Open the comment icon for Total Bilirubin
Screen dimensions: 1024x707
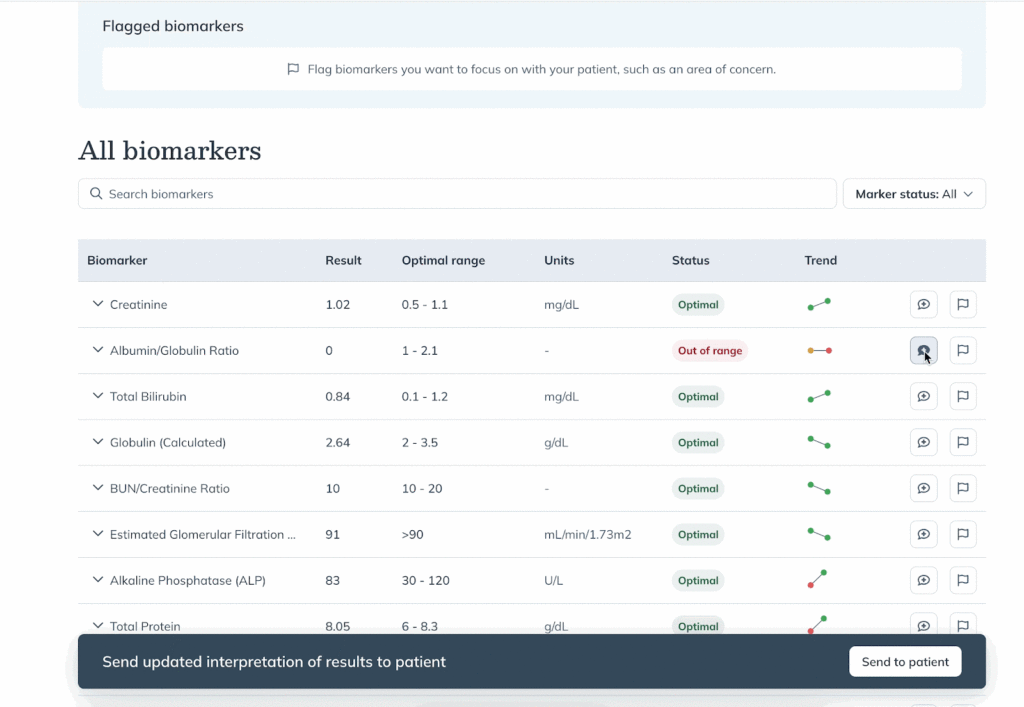click(x=923, y=396)
